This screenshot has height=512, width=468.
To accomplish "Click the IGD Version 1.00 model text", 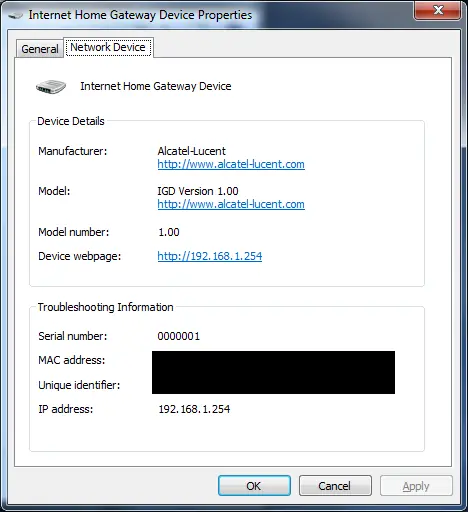I will (198, 191).
